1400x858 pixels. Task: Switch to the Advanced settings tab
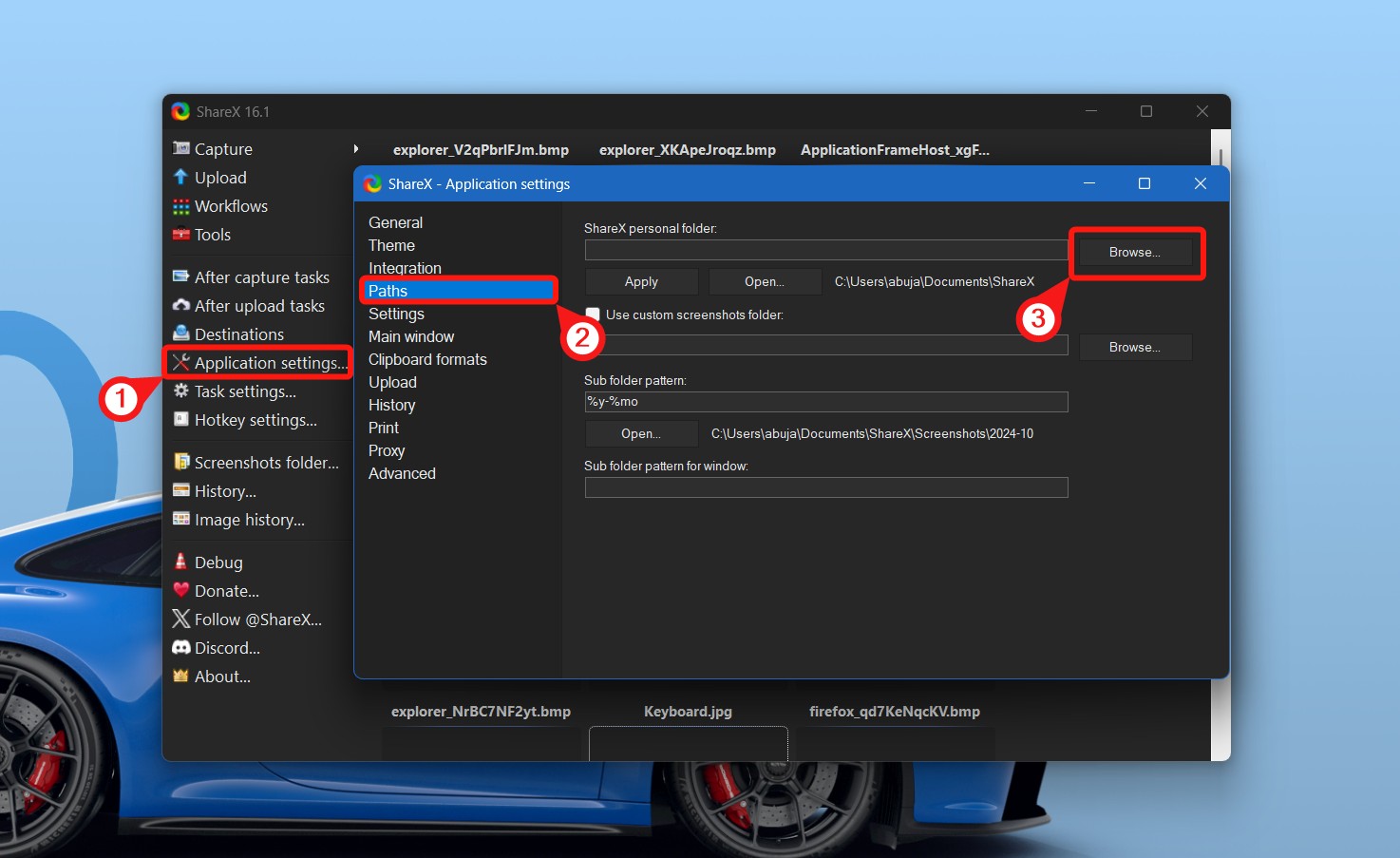(x=402, y=473)
